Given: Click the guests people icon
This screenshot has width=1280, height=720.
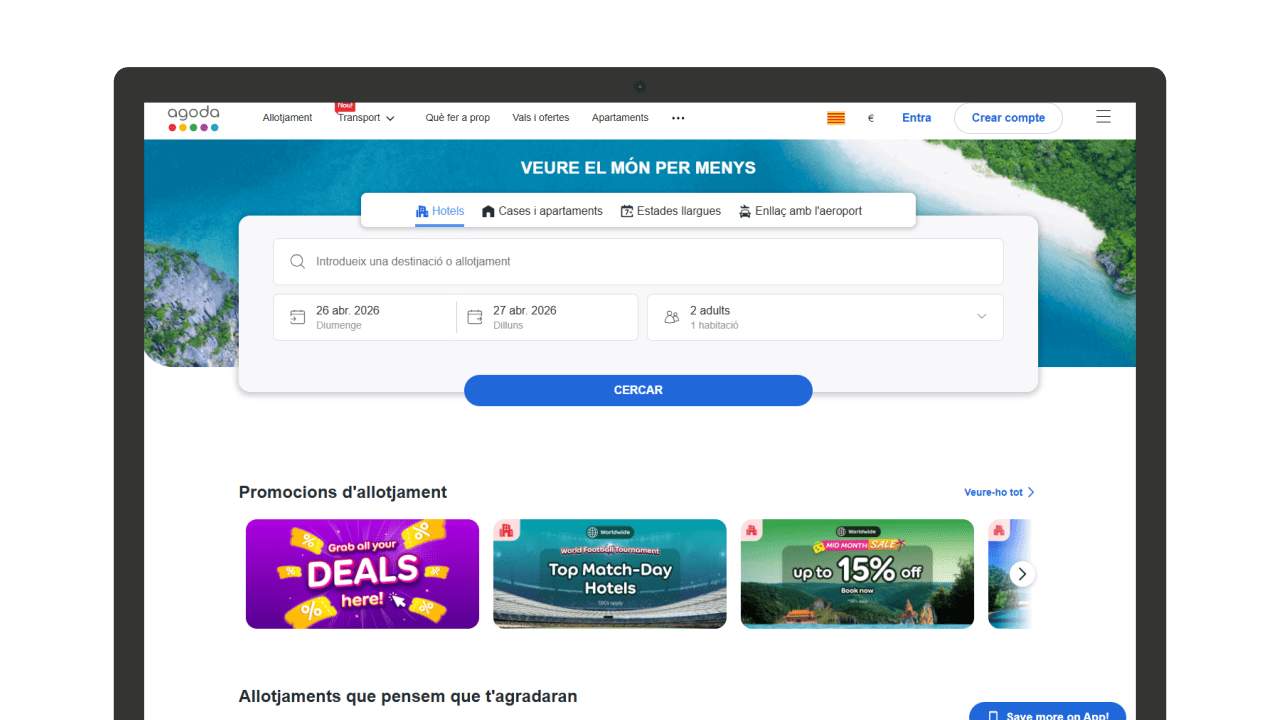Looking at the screenshot, I should (671, 317).
